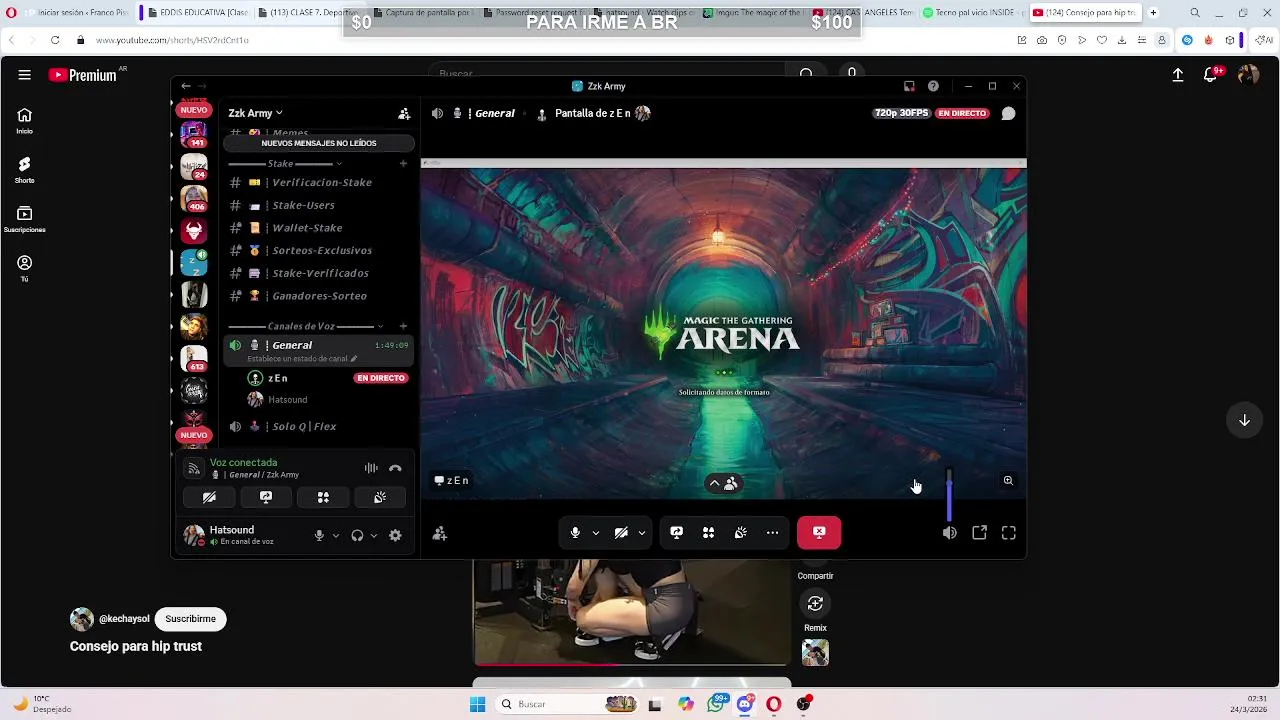Click Suscribirme button for @kechaysol
Image resolution: width=1280 pixels, height=720 pixels.
coord(190,619)
